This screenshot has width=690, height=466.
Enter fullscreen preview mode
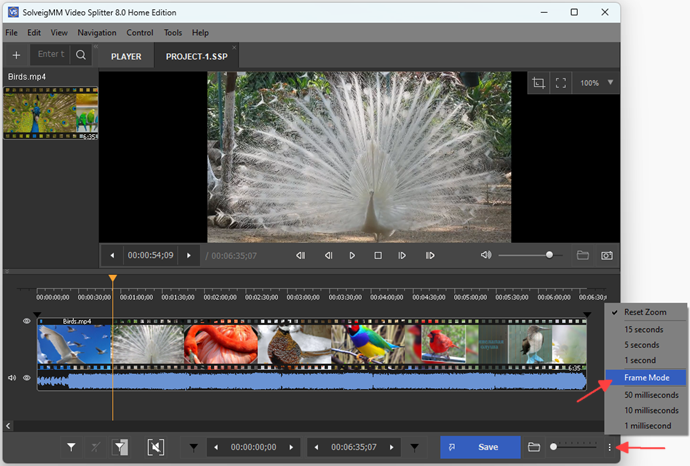(561, 83)
